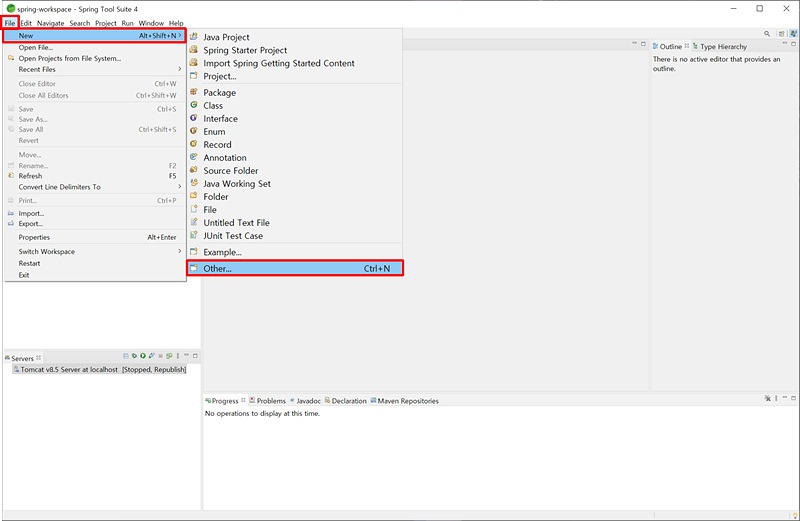Start server in debug mode icon
Image resolution: width=800 pixels, height=521 pixels.
click(134, 356)
